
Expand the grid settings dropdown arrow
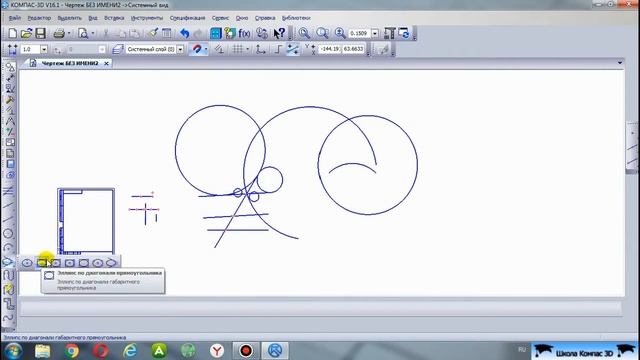tap(247, 49)
